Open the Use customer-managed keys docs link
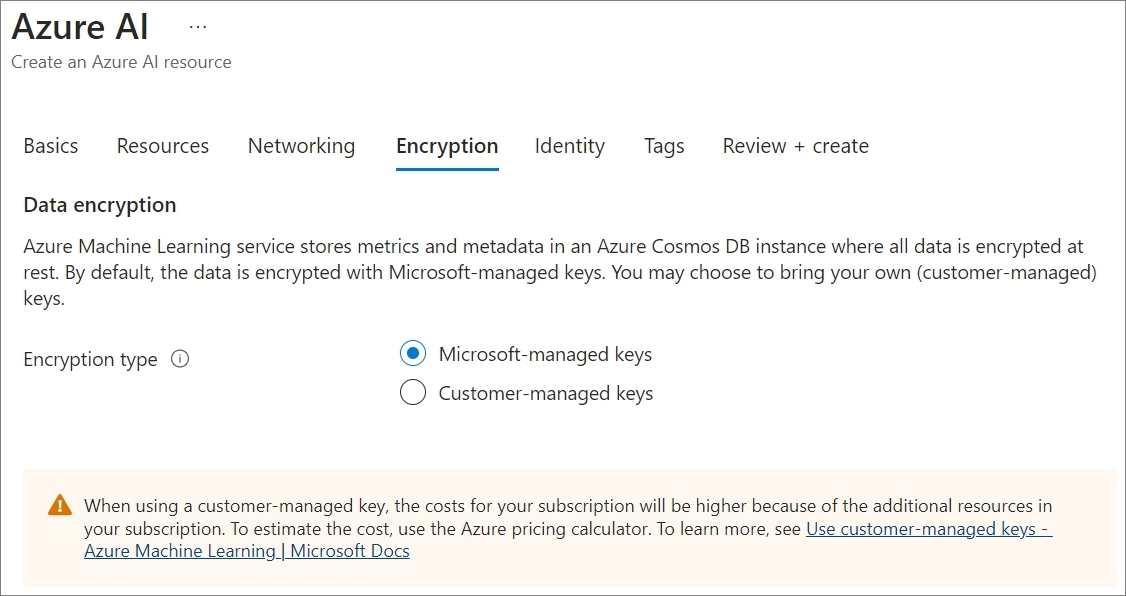Screen dimensions: 1126x596 [x=928, y=529]
